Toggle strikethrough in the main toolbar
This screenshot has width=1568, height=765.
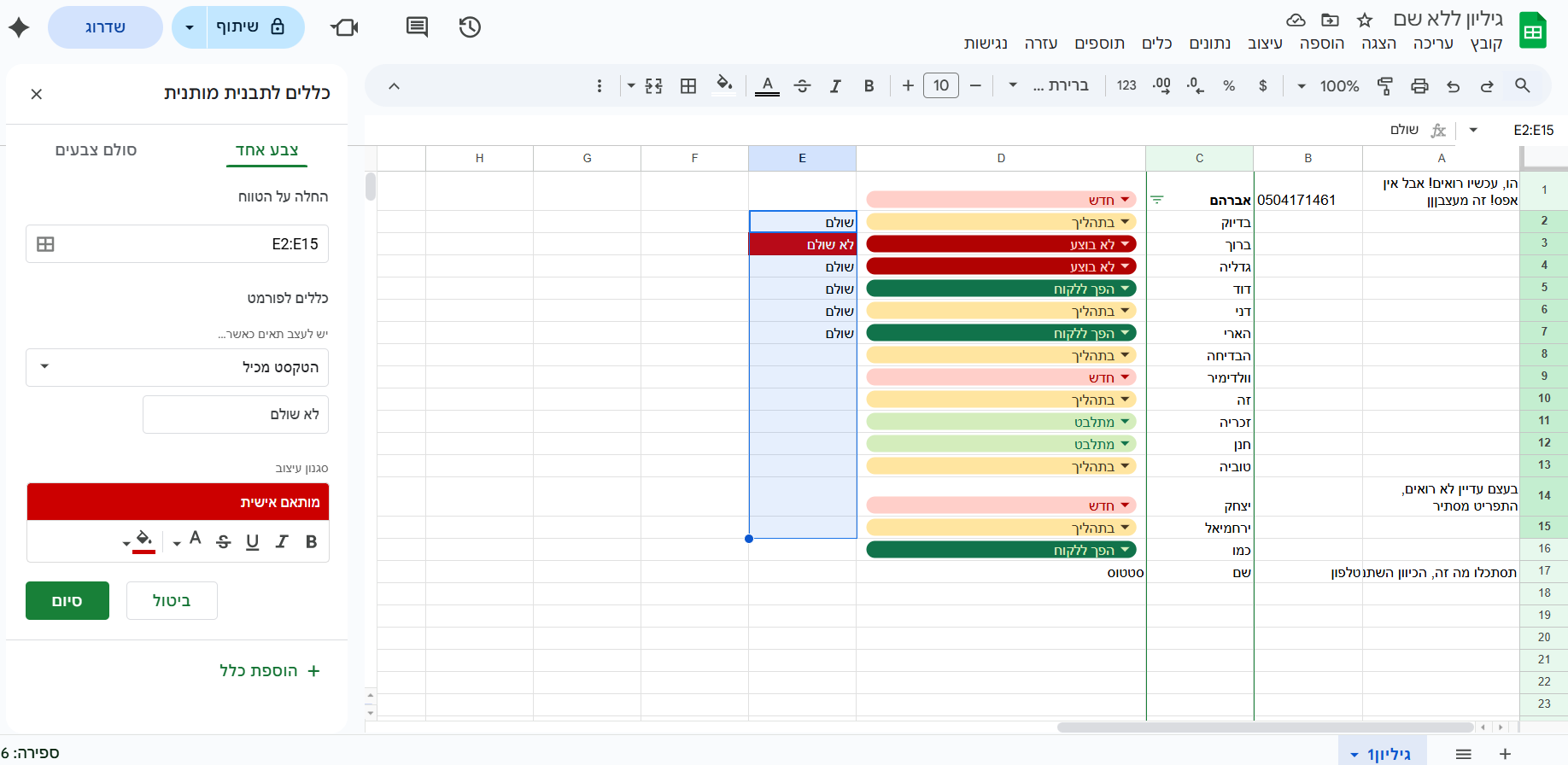802,85
